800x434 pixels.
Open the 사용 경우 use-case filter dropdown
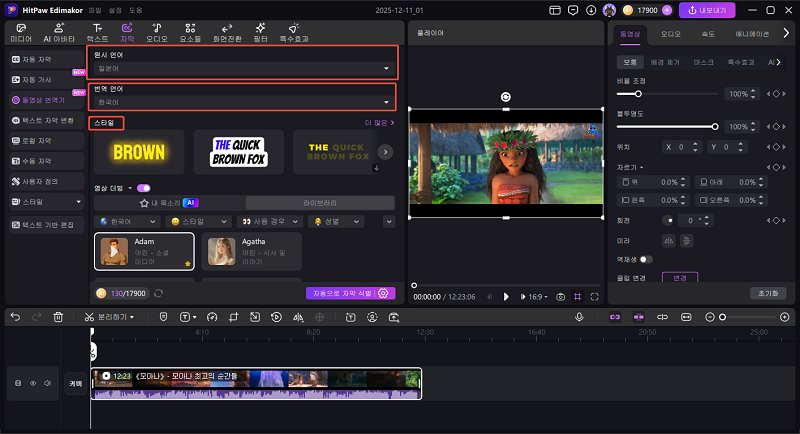click(269, 221)
